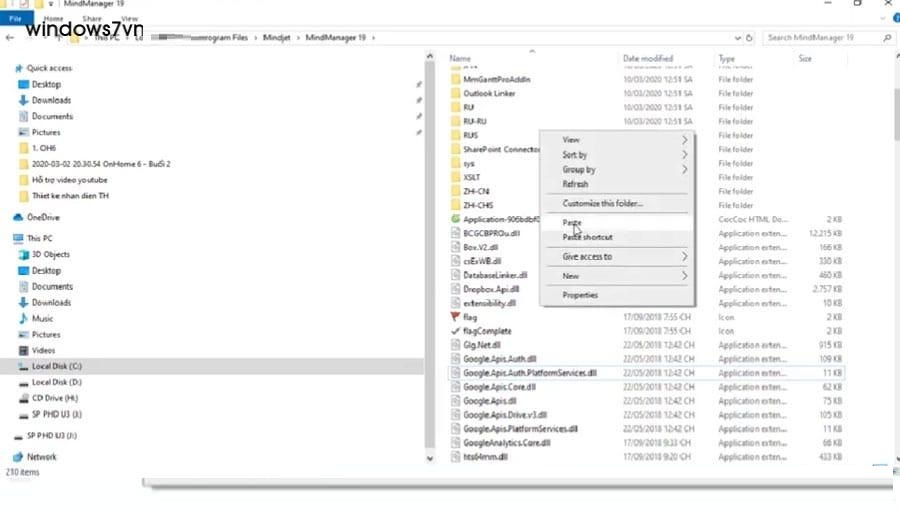This screenshot has width=900, height=511.
Task: Open Sort by submenu
Action: [x=618, y=155]
